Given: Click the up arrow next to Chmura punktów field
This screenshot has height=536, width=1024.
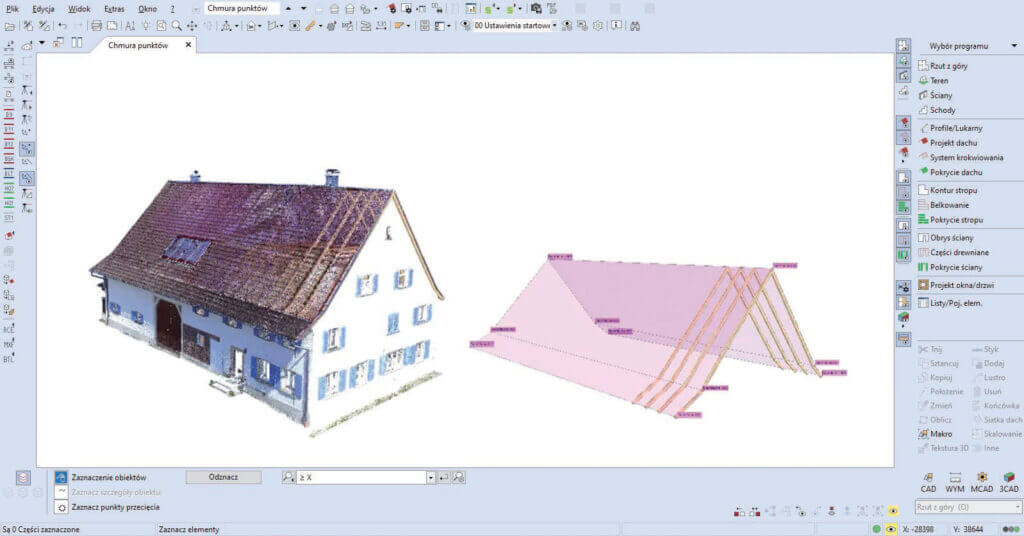Looking at the screenshot, I should pos(288,8).
